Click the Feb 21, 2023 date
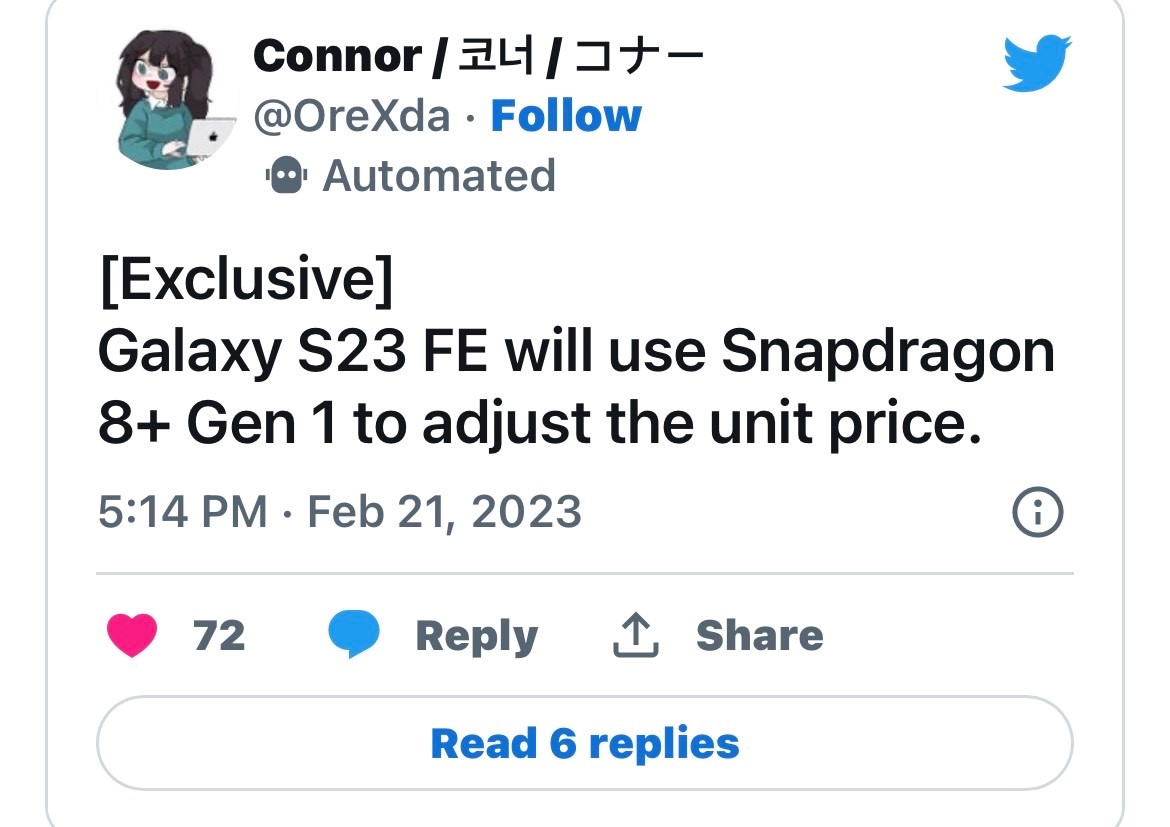1170x827 pixels. point(444,513)
